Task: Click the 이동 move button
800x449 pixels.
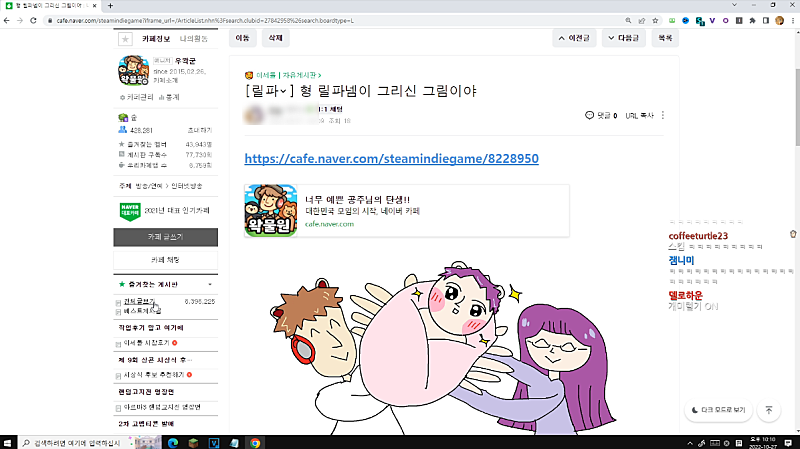Action: tap(242, 38)
